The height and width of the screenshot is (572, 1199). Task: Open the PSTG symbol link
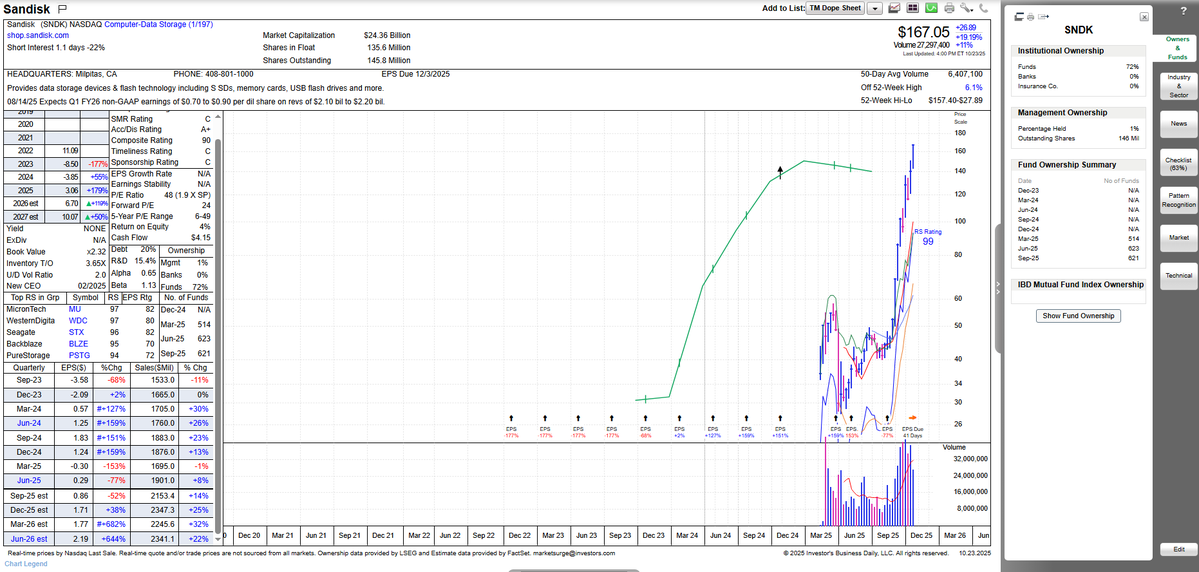78,356
